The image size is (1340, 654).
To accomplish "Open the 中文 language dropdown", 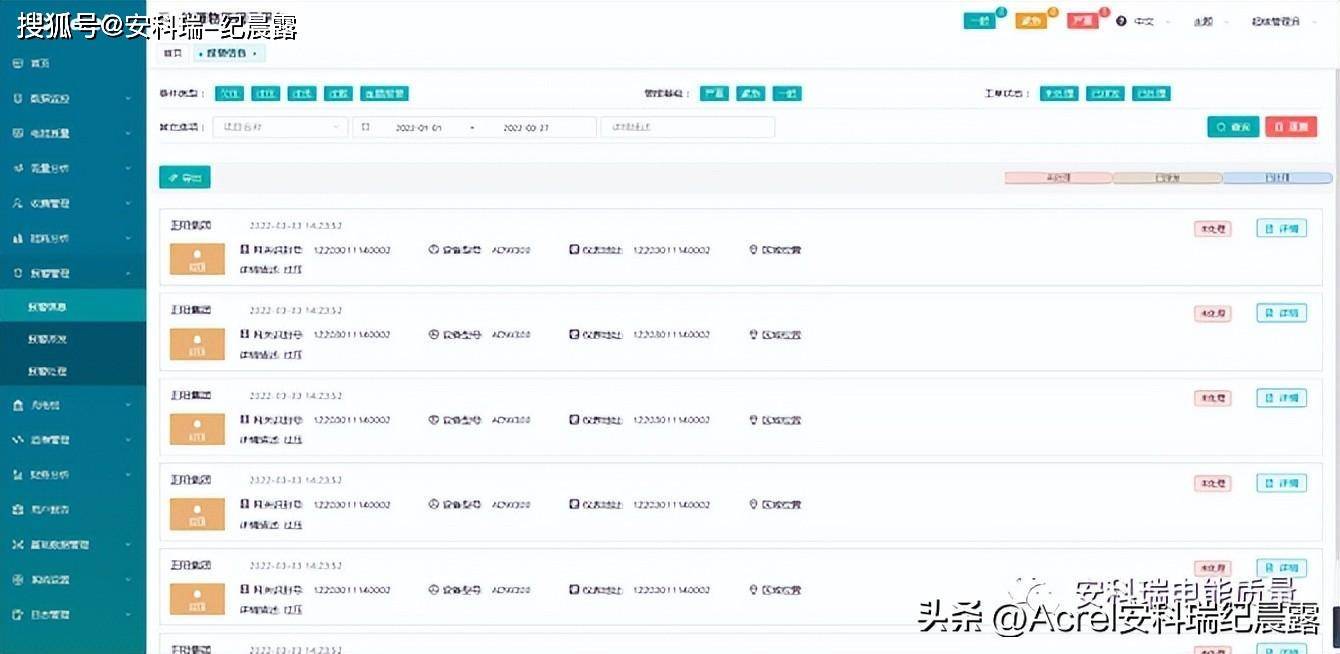I will [x=1147, y=20].
